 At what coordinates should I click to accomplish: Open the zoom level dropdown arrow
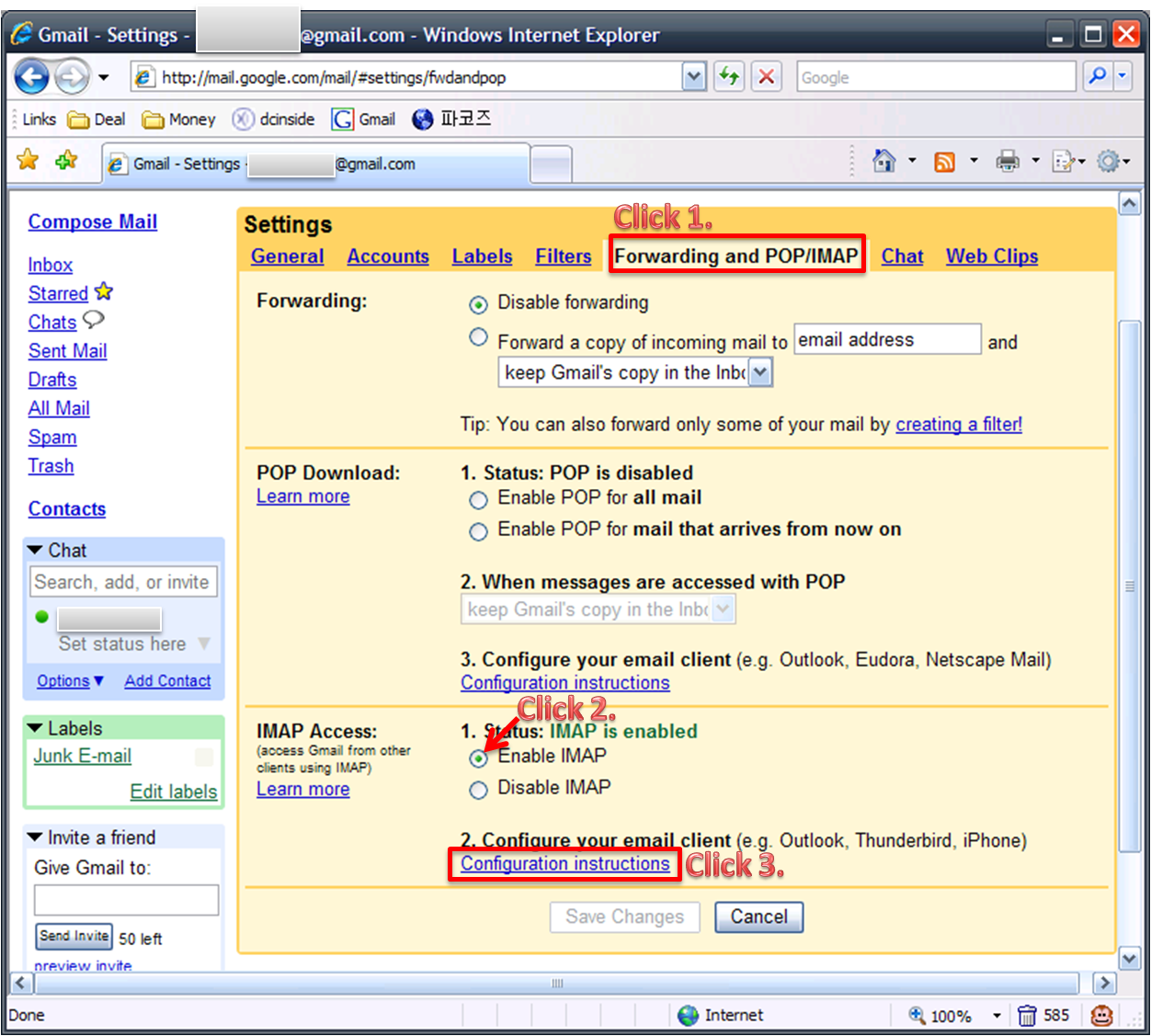click(996, 1016)
